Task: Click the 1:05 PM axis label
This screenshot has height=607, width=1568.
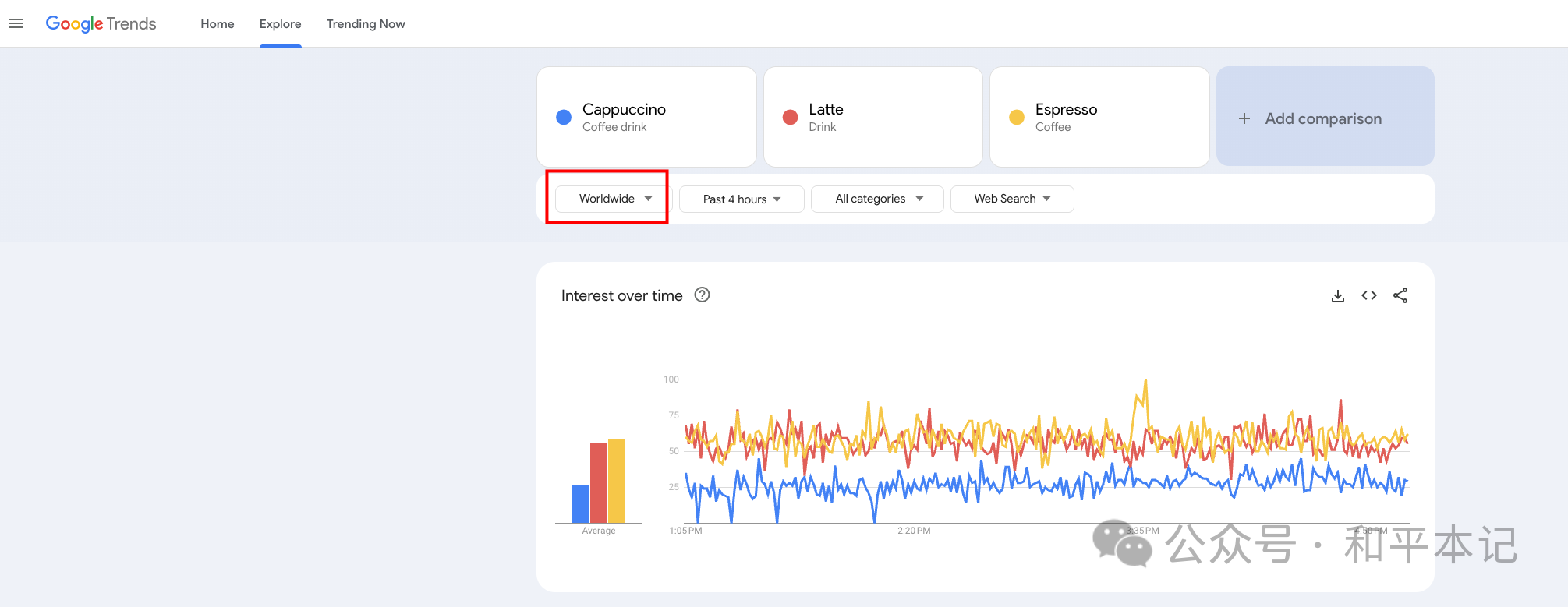Action: [x=686, y=531]
